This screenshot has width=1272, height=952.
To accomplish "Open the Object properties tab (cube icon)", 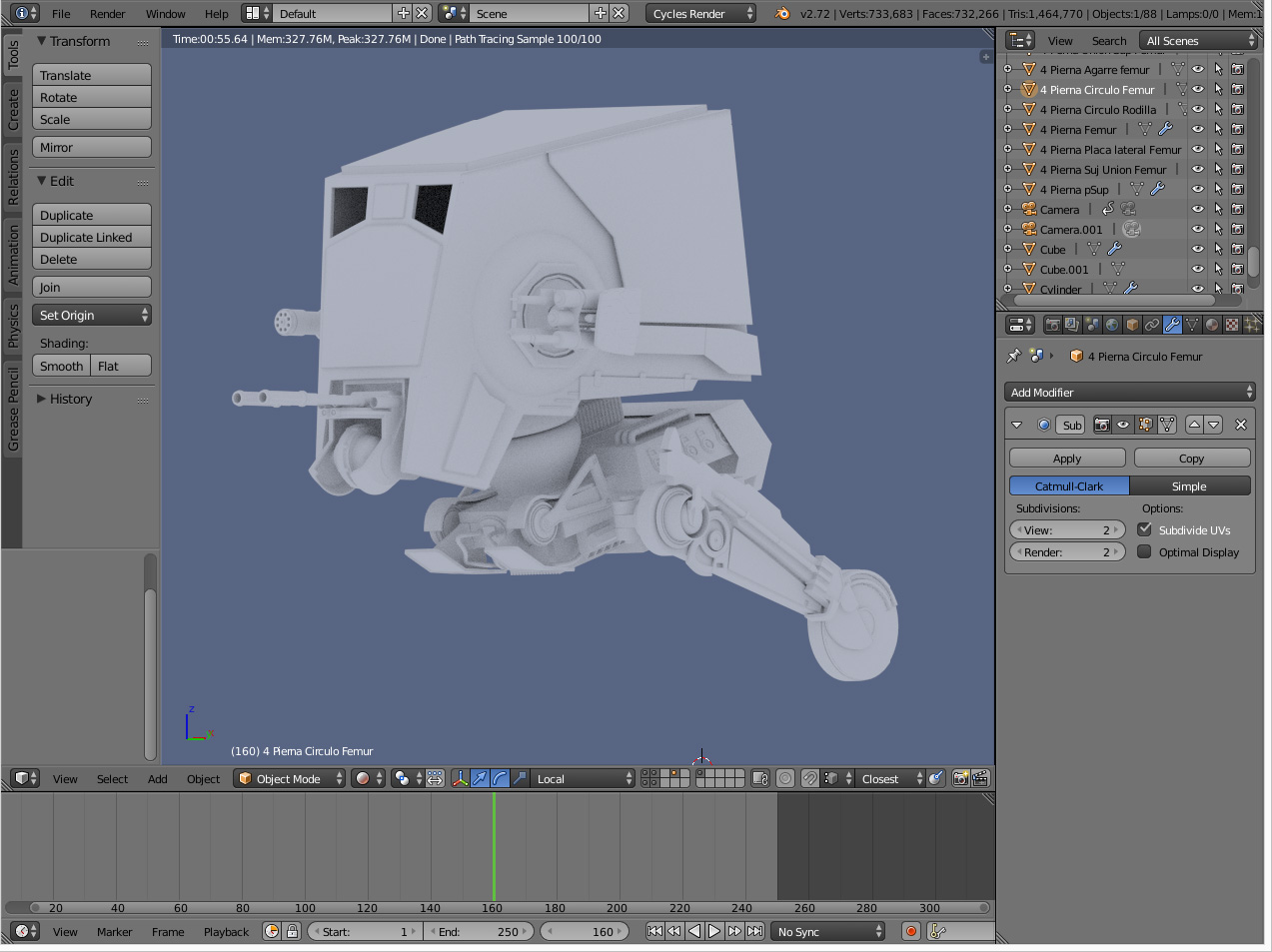I will click(x=1132, y=325).
